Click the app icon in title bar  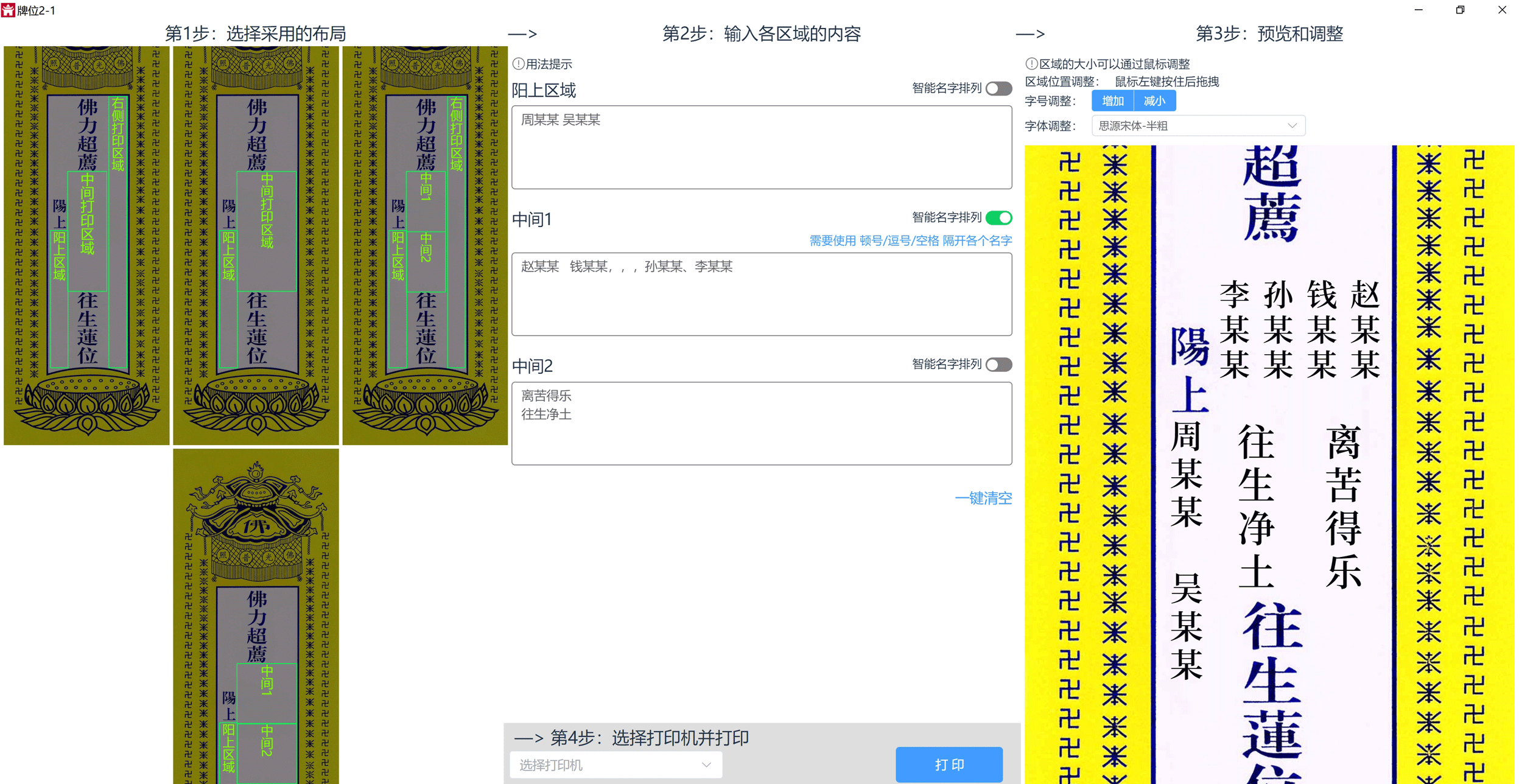[8, 10]
